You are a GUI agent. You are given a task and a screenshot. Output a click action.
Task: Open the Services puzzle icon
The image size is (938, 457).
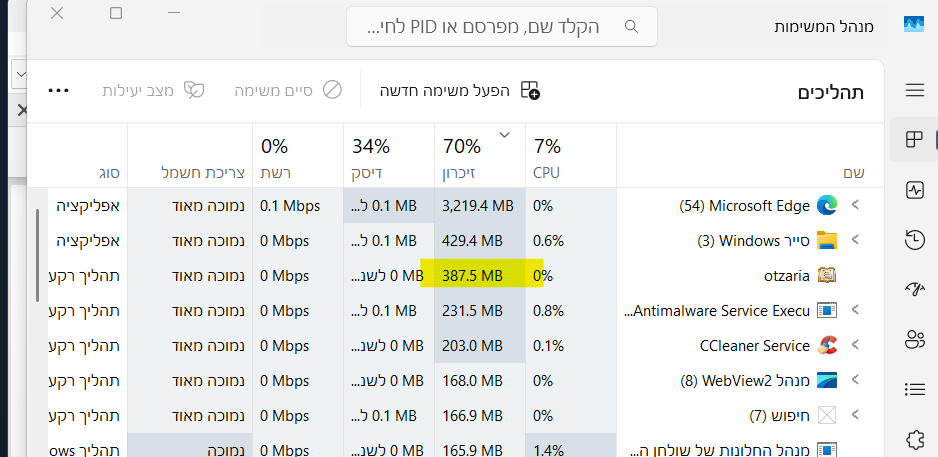coord(914,438)
